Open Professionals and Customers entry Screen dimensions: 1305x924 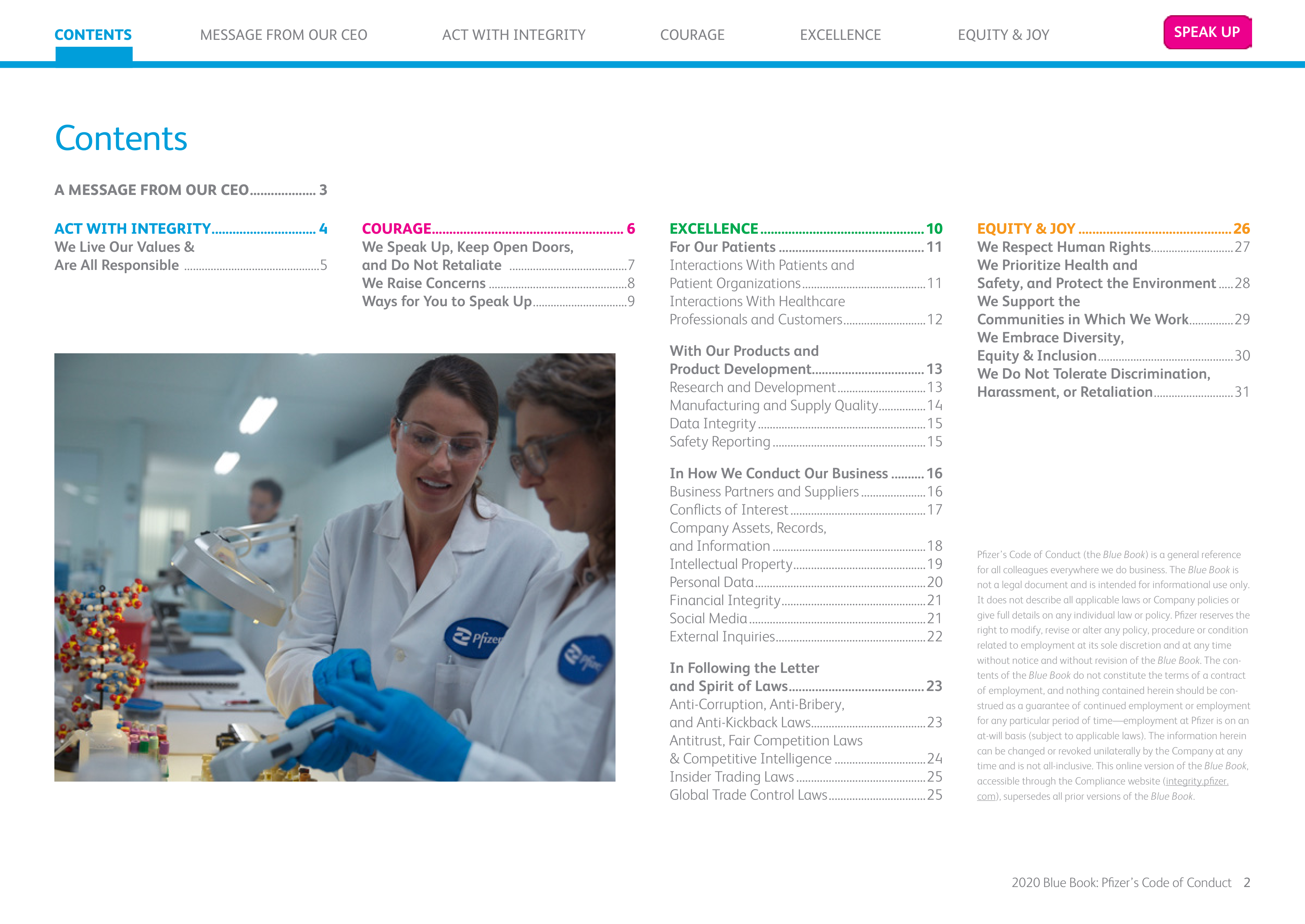(x=806, y=320)
